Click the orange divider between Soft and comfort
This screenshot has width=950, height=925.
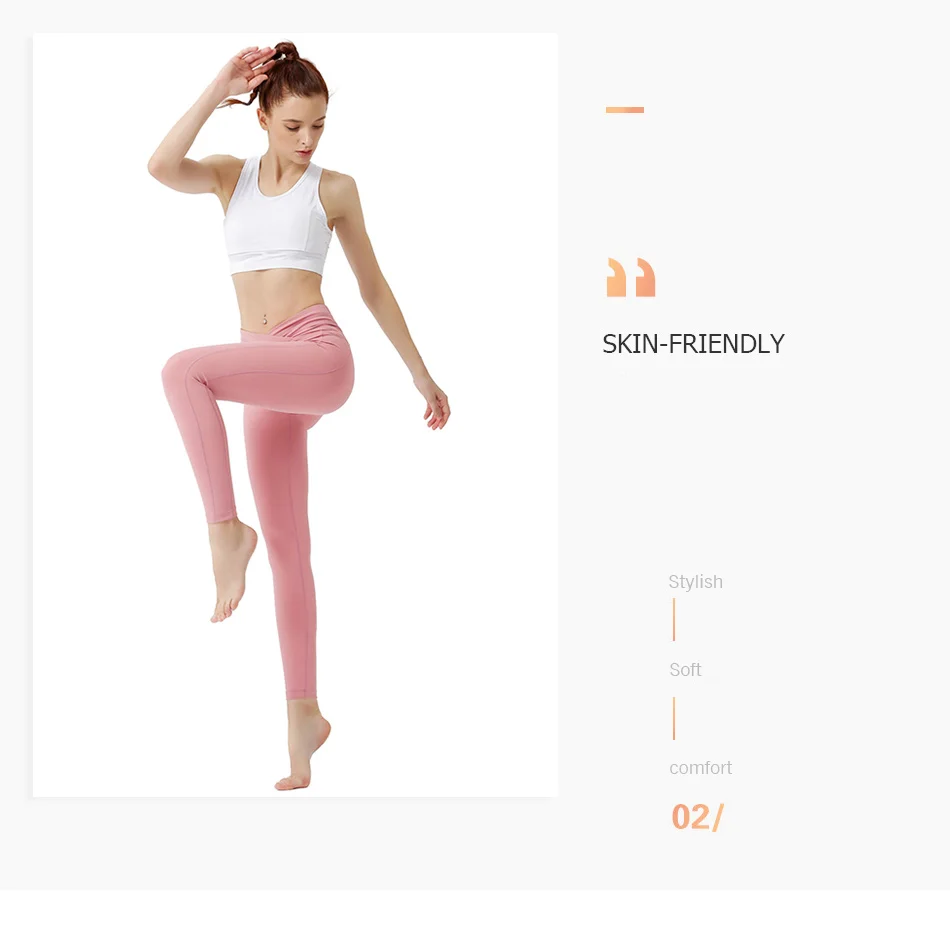(x=674, y=718)
